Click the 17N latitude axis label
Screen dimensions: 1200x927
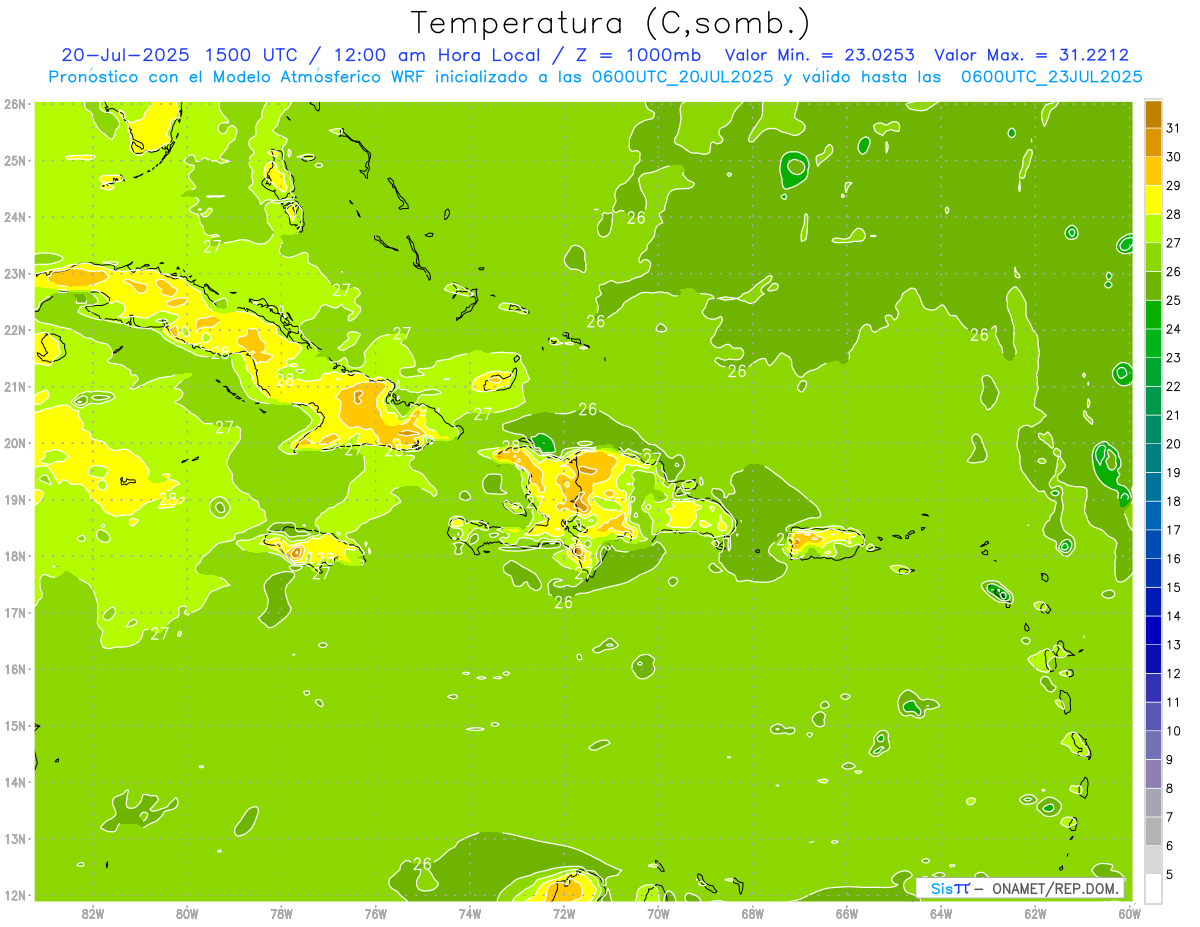click(15, 612)
